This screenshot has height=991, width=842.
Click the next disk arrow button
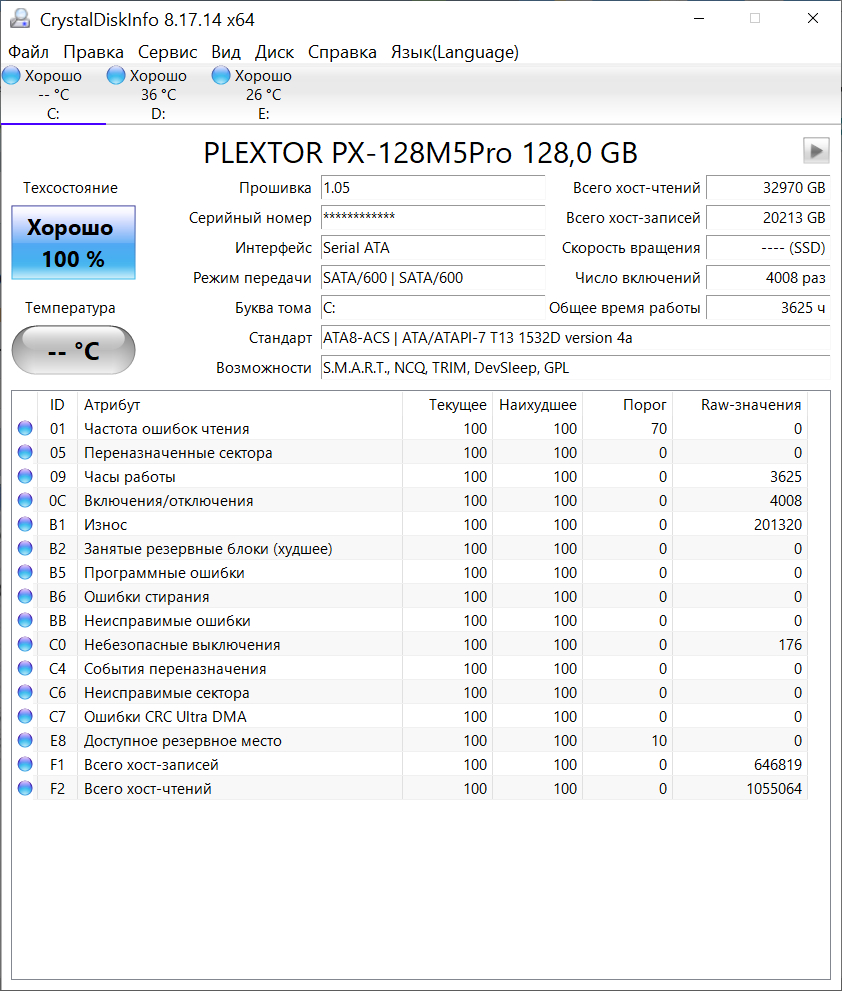coord(816,151)
